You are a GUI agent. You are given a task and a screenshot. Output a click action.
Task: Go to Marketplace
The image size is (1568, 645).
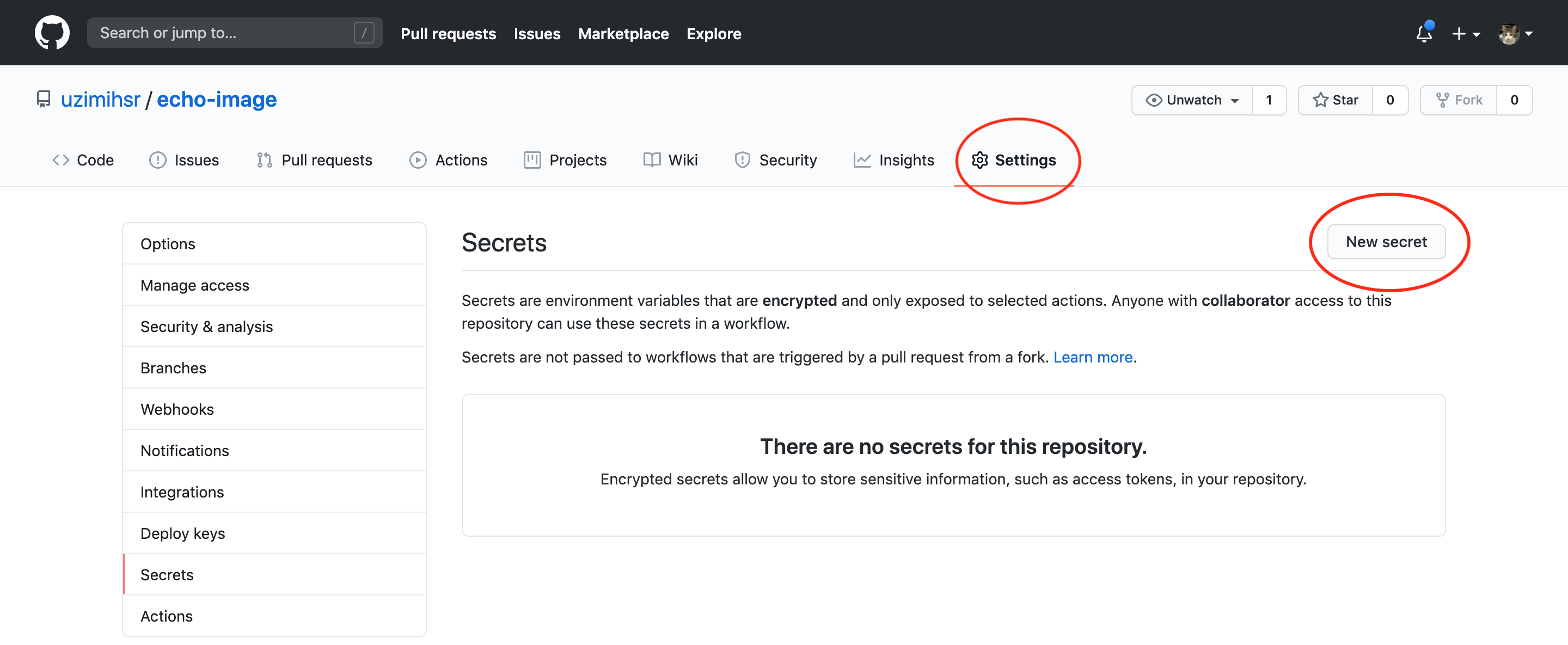pyautogui.click(x=623, y=33)
